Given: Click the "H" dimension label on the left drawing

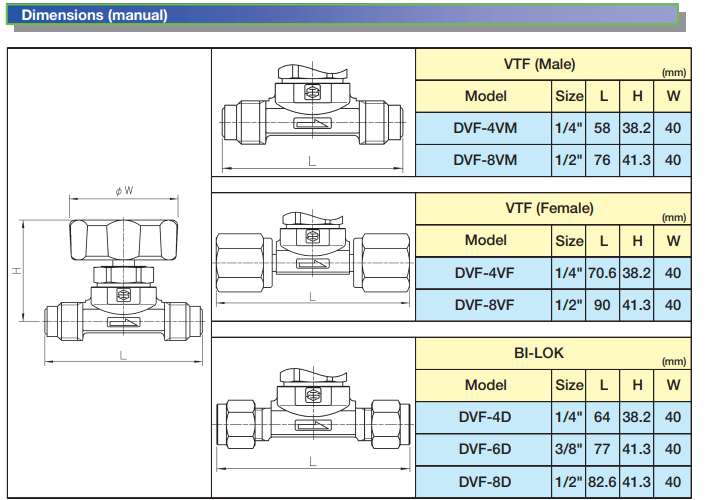Looking at the screenshot, I should (17, 271).
